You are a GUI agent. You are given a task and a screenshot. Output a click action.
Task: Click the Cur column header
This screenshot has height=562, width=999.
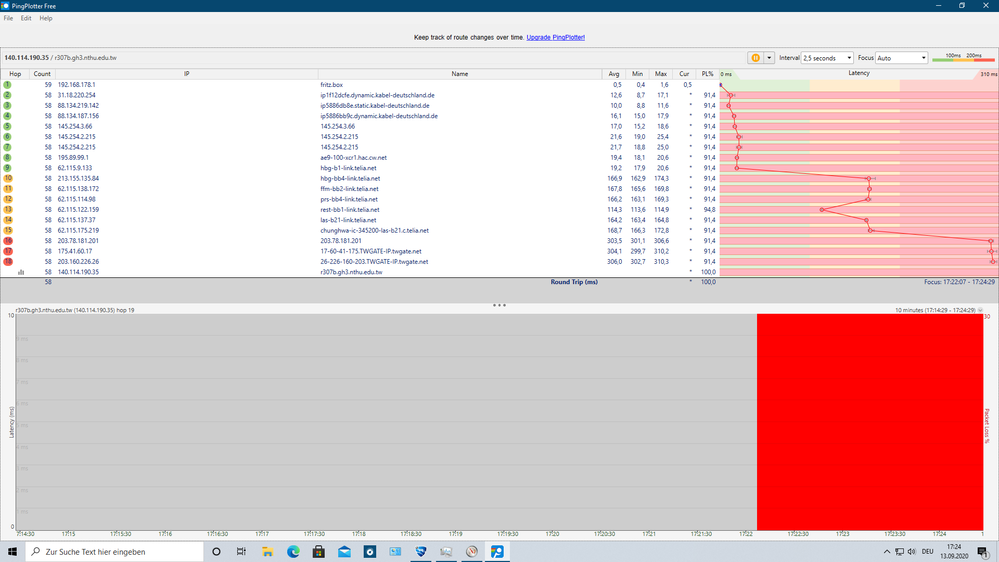tap(684, 74)
